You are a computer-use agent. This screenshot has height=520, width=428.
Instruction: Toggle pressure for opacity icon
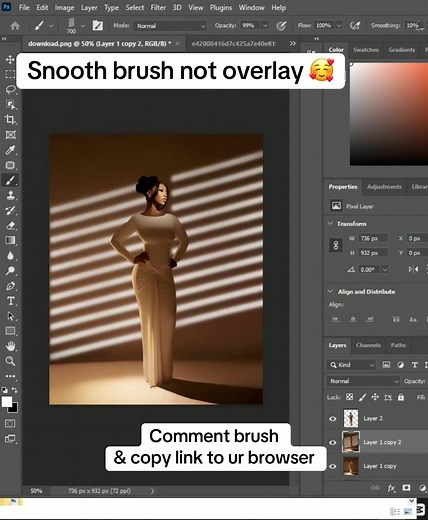click(281, 26)
